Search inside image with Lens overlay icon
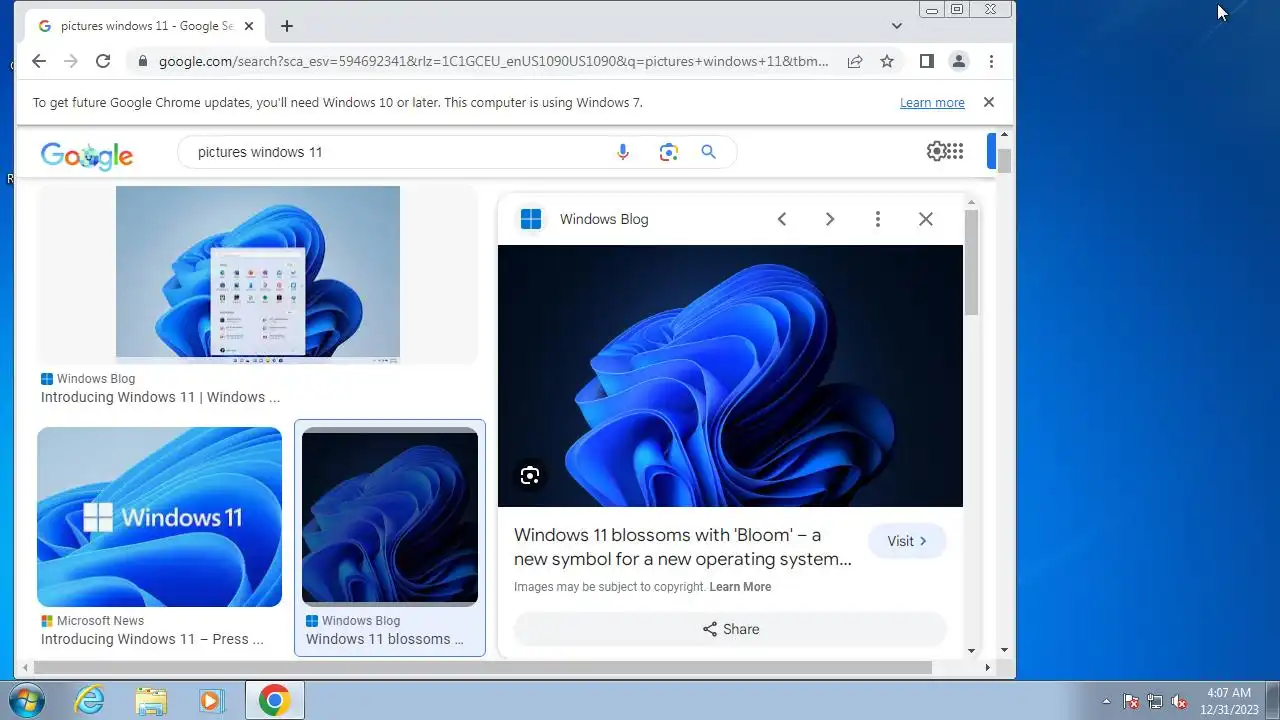Viewport: 1280px width, 720px height. click(x=530, y=475)
